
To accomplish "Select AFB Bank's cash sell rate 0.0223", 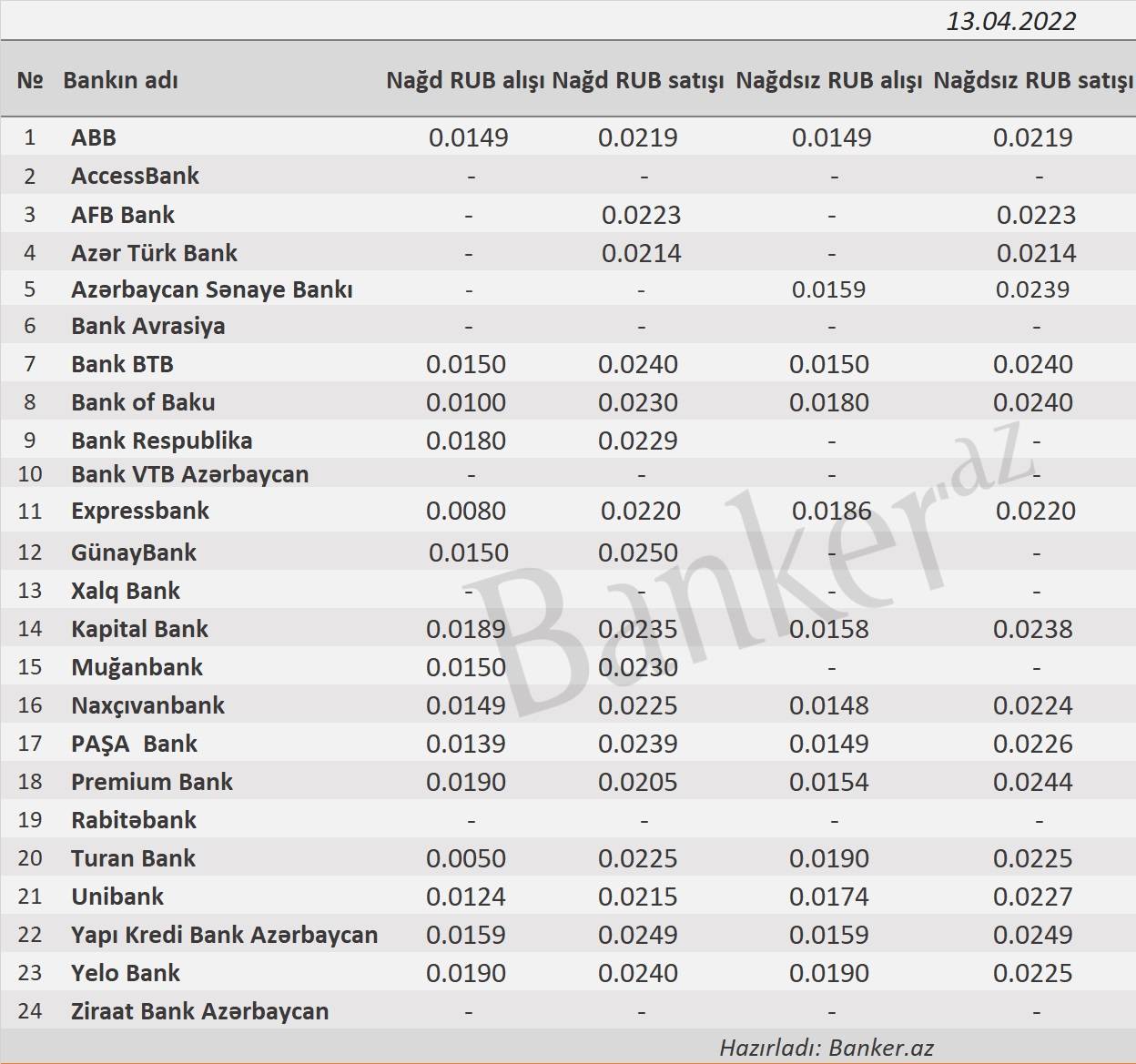I will click(642, 215).
